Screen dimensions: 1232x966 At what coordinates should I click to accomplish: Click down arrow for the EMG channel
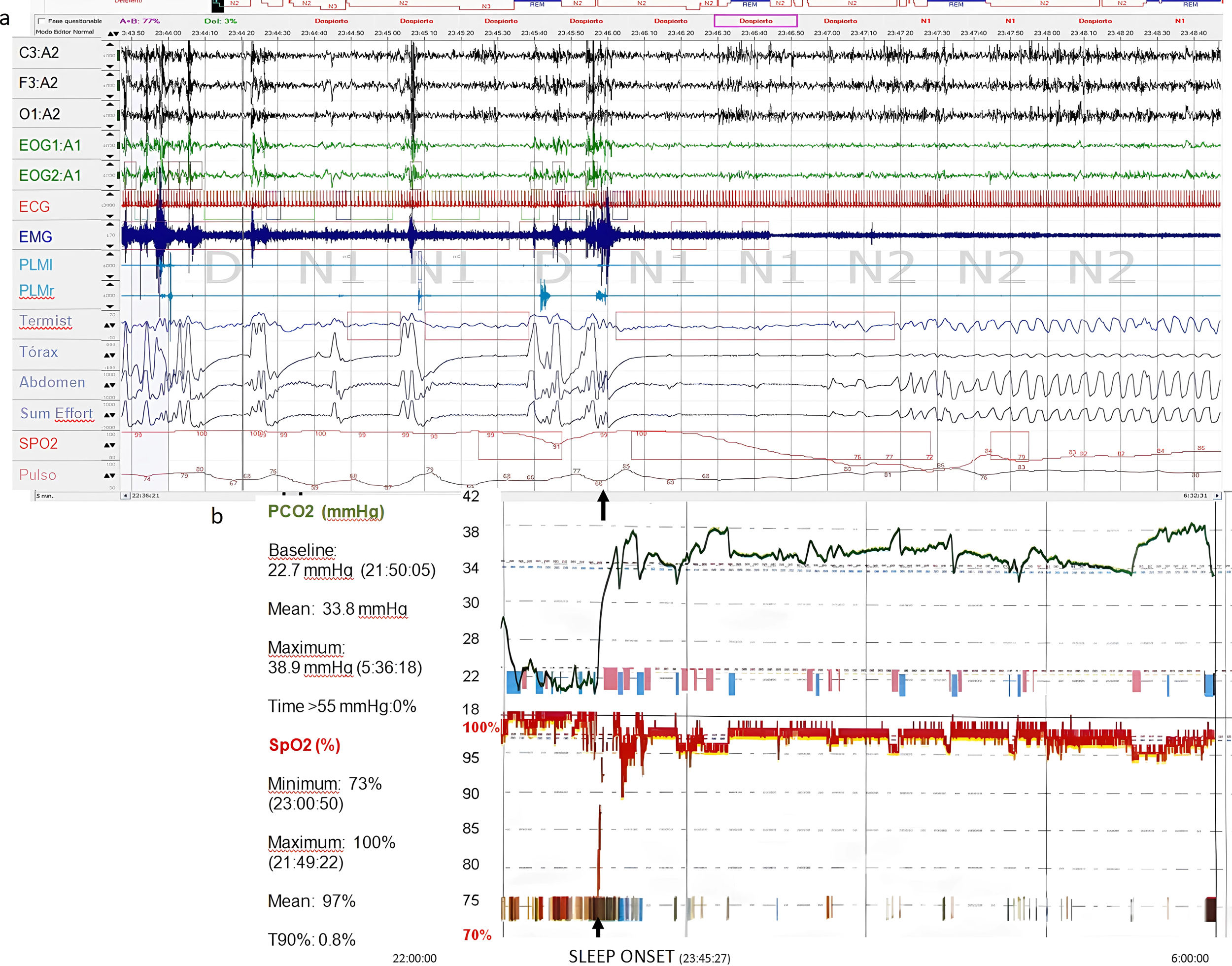point(110,247)
